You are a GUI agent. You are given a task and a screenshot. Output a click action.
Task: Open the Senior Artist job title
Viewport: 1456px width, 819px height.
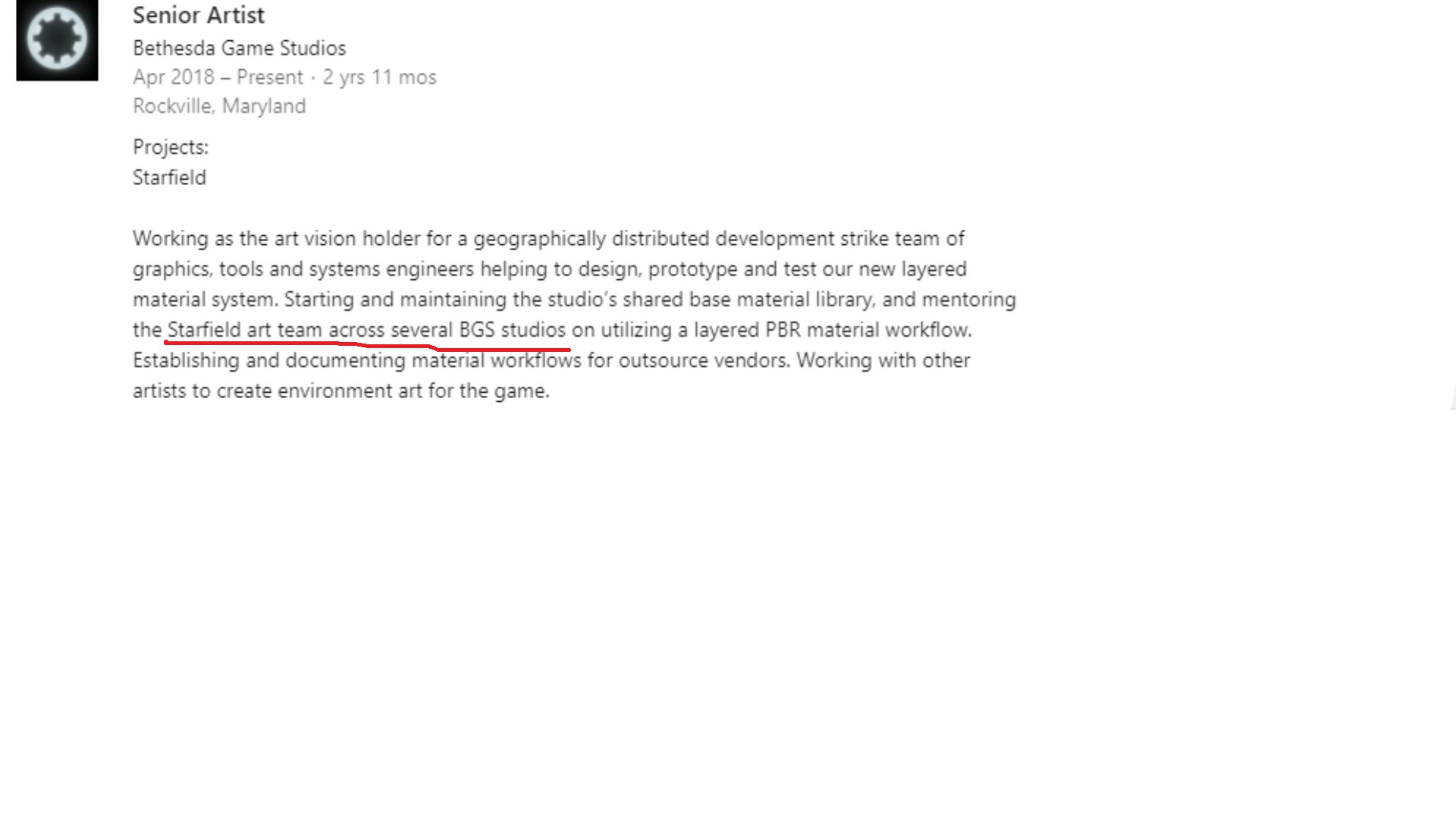point(199,15)
